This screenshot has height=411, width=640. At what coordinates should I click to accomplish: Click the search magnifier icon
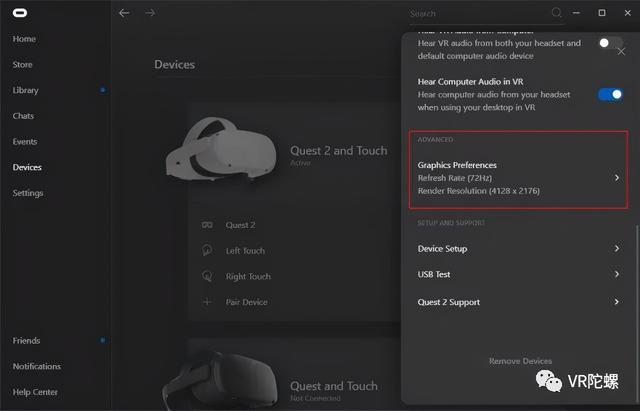(556, 13)
